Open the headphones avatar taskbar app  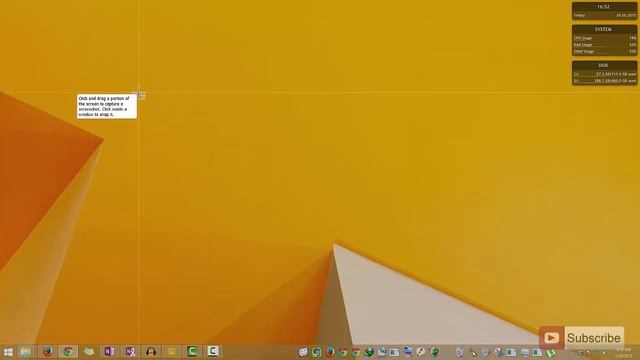151,351
